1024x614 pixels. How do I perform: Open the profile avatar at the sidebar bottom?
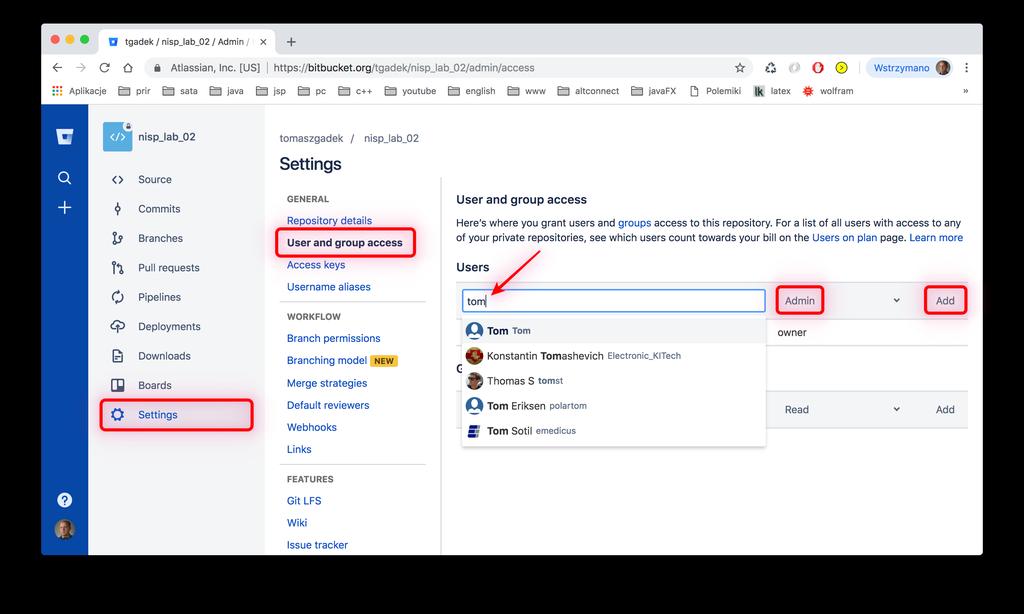pyautogui.click(x=64, y=528)
